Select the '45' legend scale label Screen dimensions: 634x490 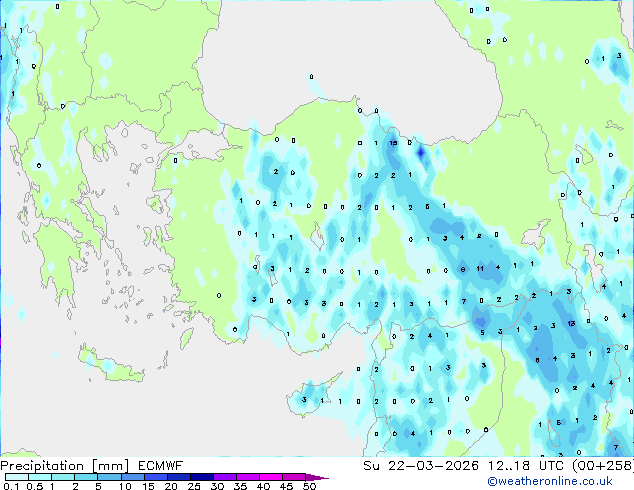(286, 486)
